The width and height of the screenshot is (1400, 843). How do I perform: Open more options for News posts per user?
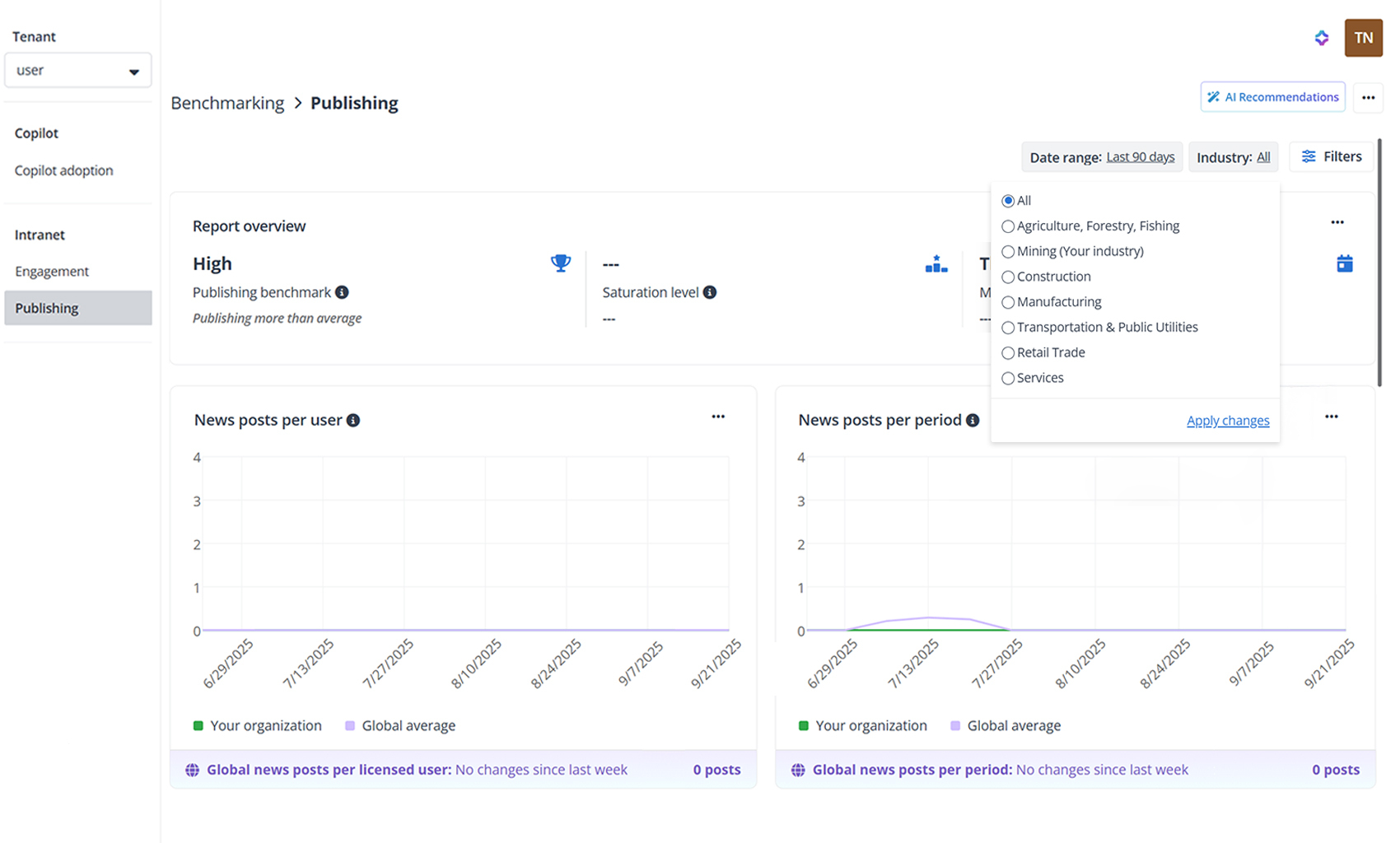pyautogui.click(x=718, y=417)
